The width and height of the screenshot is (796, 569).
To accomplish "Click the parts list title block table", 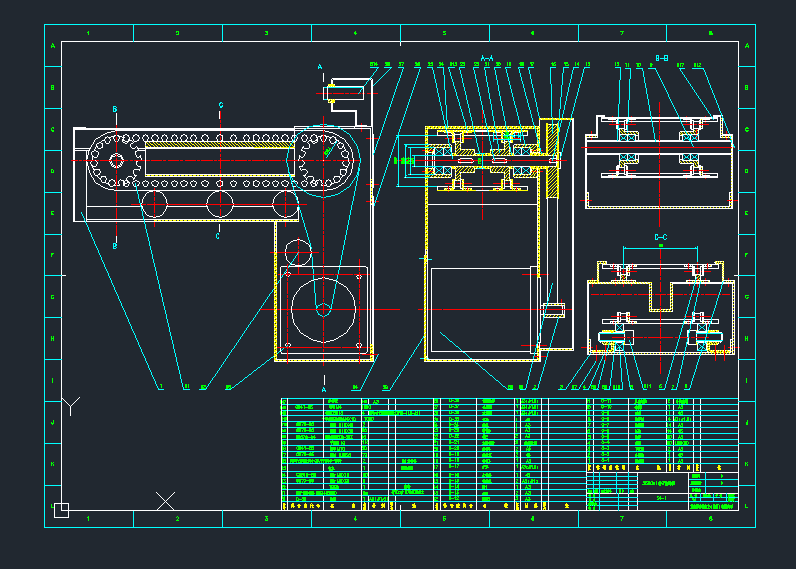I will pyautogui.click(x=510, y=454).
